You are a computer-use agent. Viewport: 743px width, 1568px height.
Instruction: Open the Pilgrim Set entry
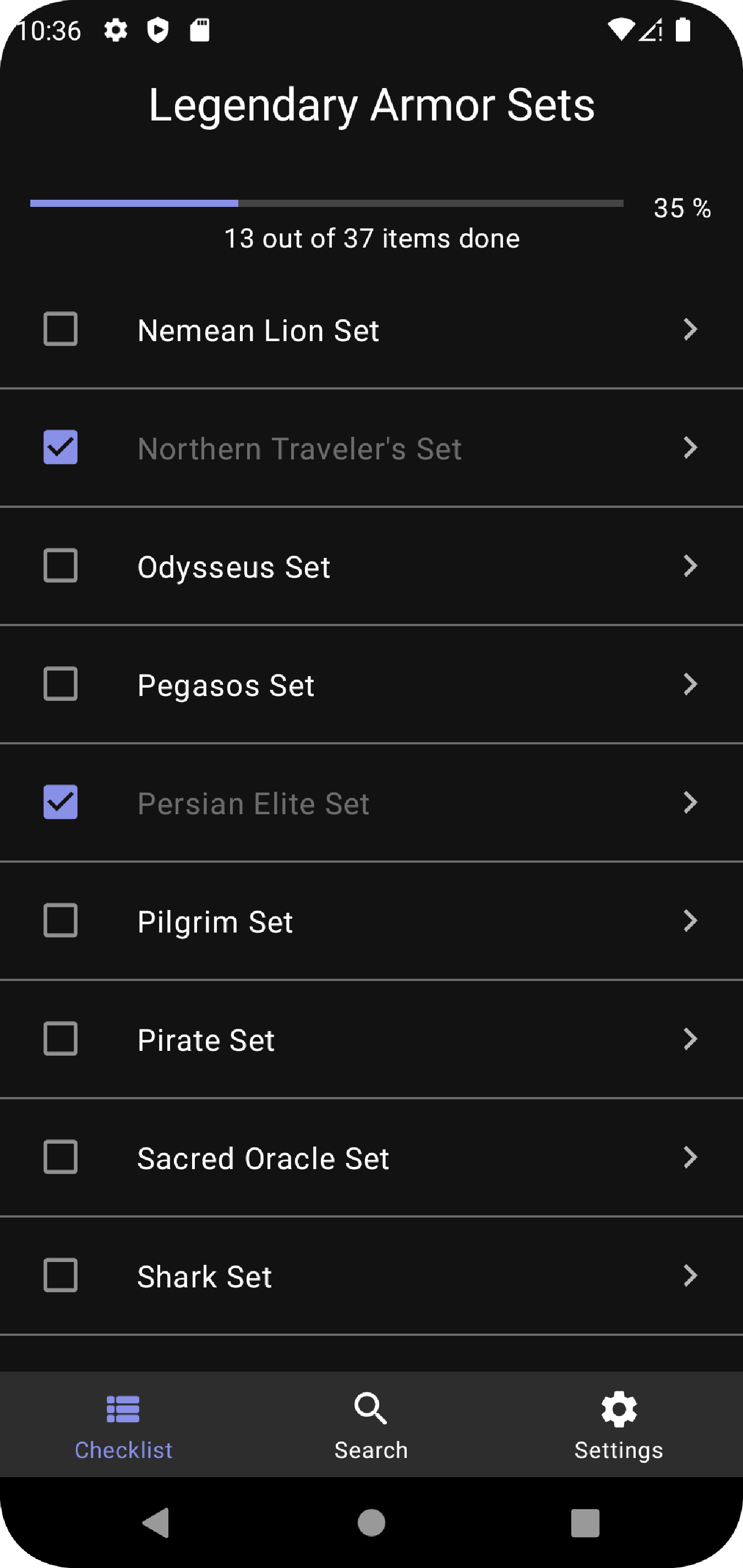click(215, 922)
